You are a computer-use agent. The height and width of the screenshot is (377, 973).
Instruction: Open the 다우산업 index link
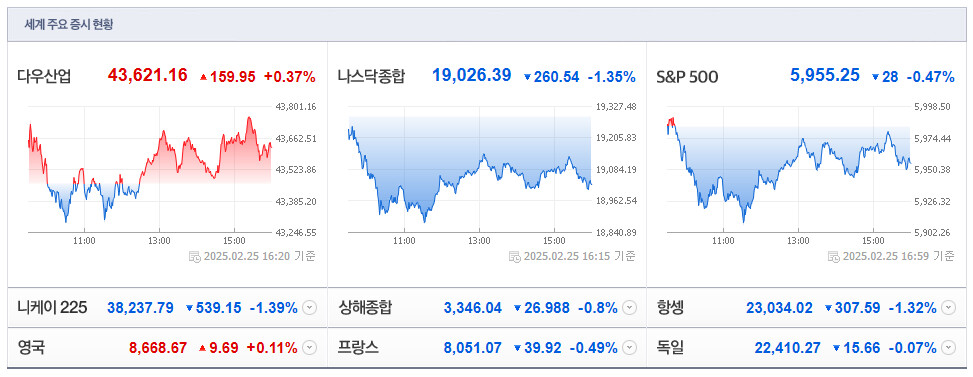click(44, 77)
